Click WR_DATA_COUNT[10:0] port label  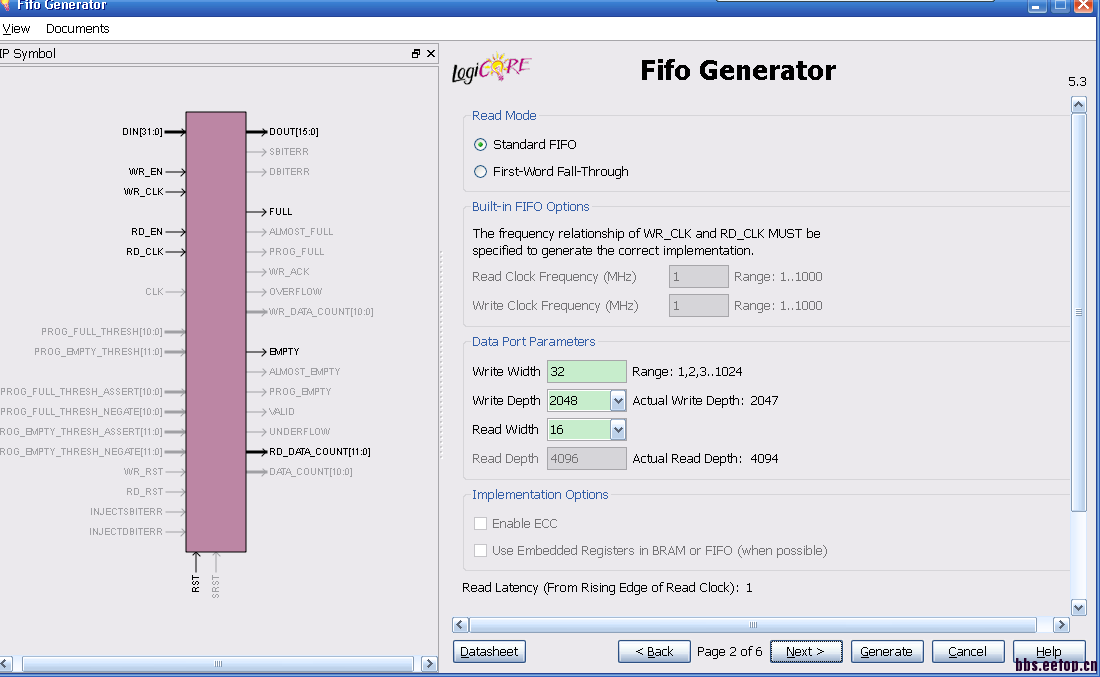pyautogui.click(x=321, y=311)
